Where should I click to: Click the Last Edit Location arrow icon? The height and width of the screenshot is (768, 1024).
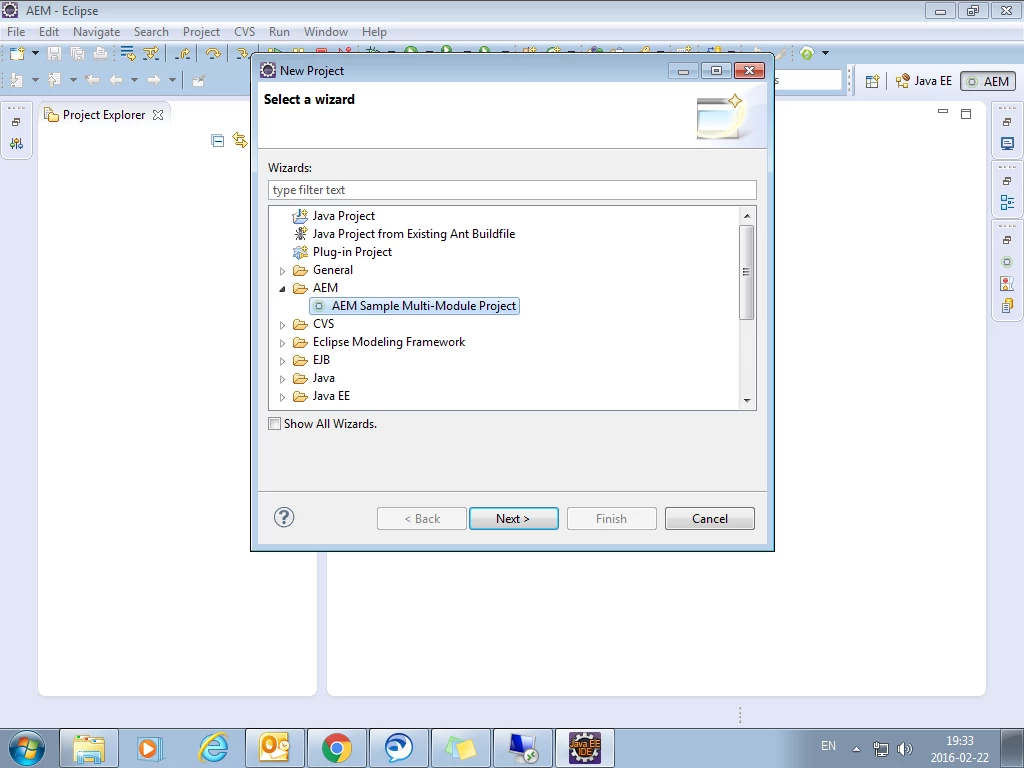(92, 80)
